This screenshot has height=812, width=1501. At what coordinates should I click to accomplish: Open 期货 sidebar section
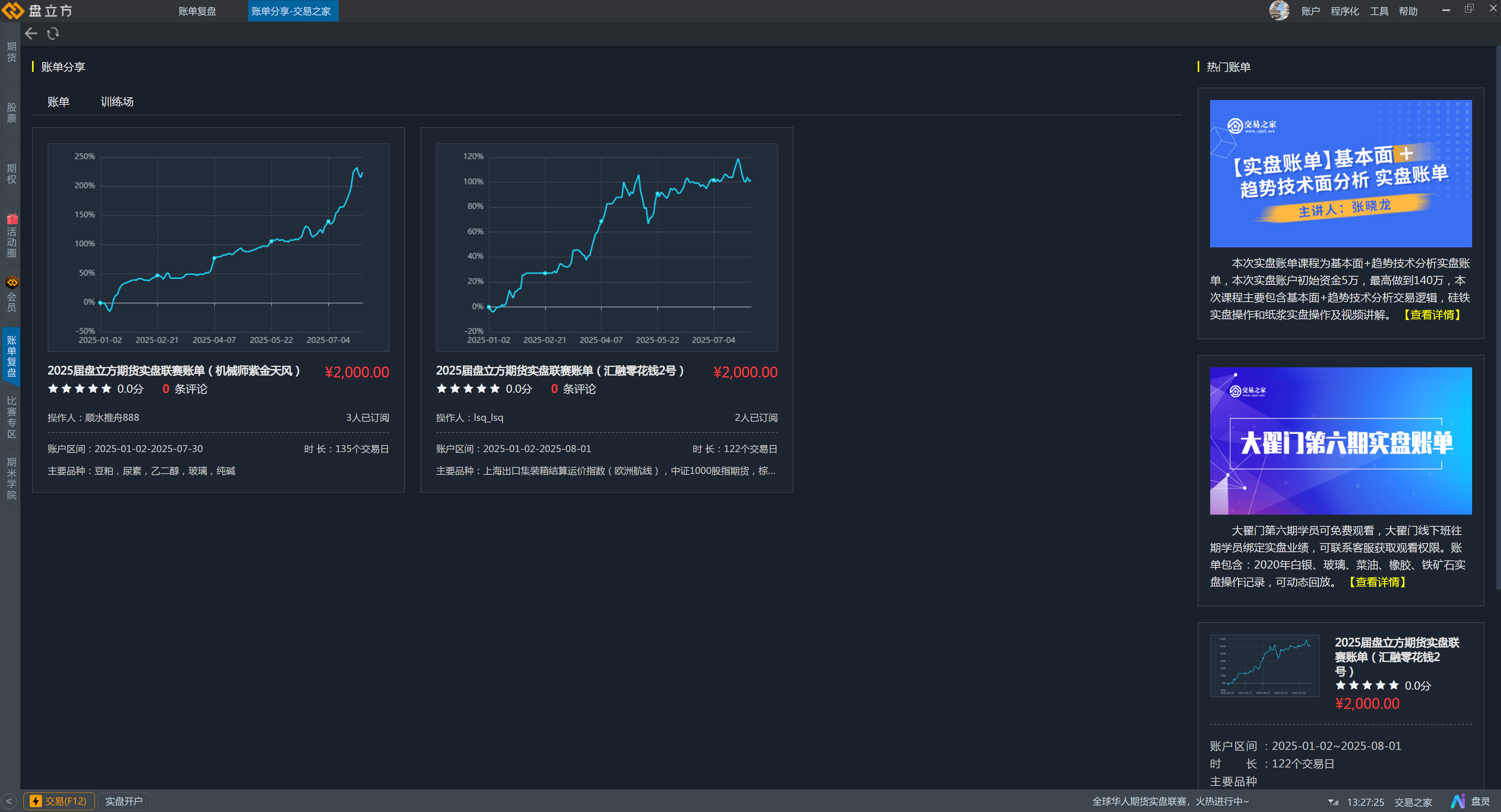12,51
